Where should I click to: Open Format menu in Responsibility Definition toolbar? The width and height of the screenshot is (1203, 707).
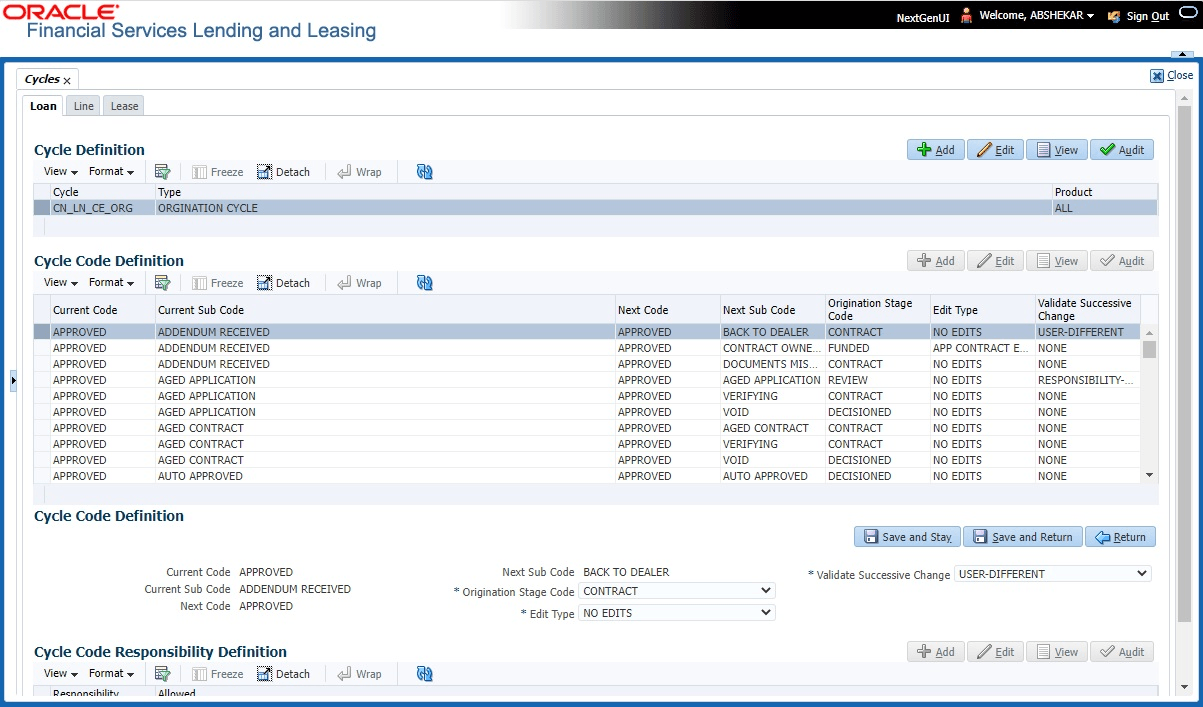click(x=111, y=674)
